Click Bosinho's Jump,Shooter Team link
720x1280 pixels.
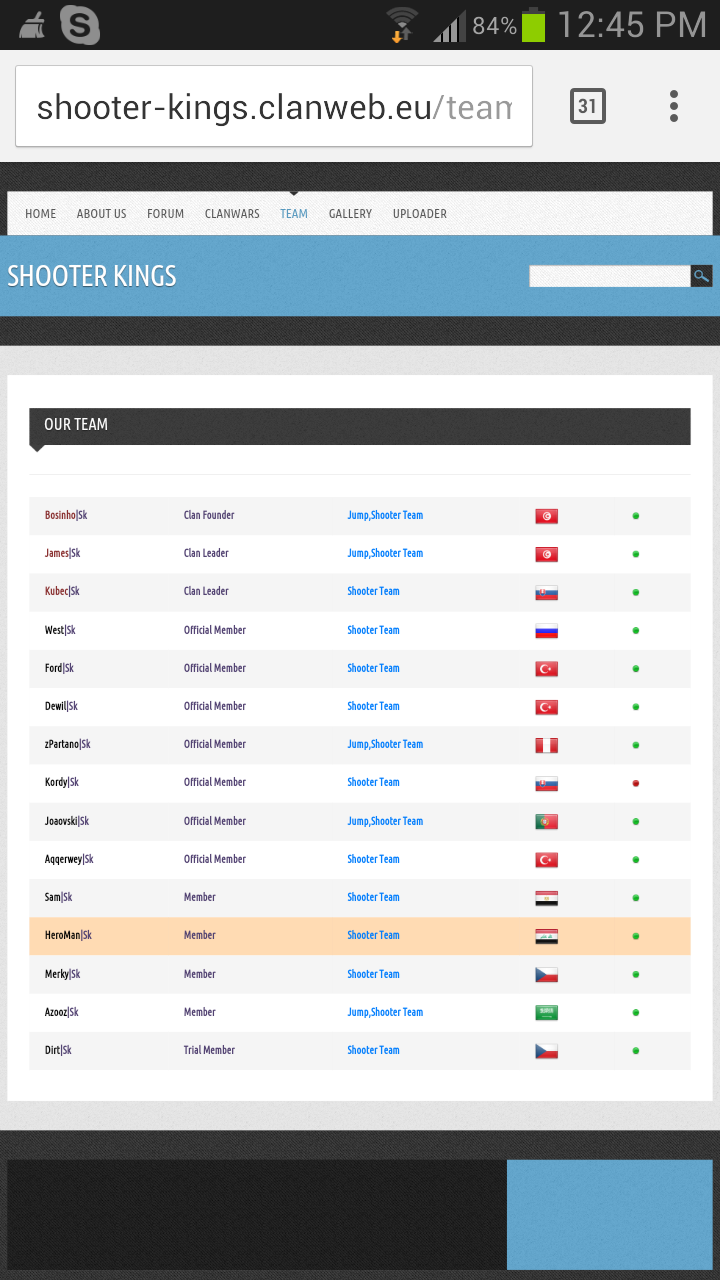click(385, 515)
